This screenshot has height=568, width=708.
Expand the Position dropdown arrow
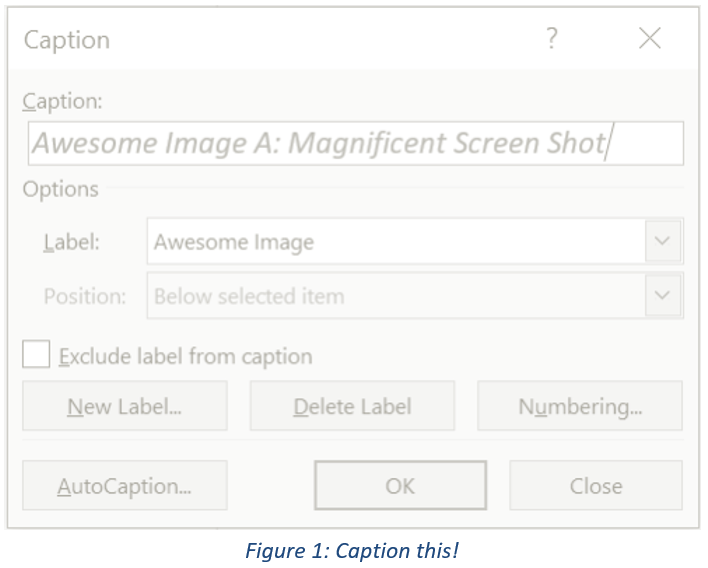click(663, 297)
